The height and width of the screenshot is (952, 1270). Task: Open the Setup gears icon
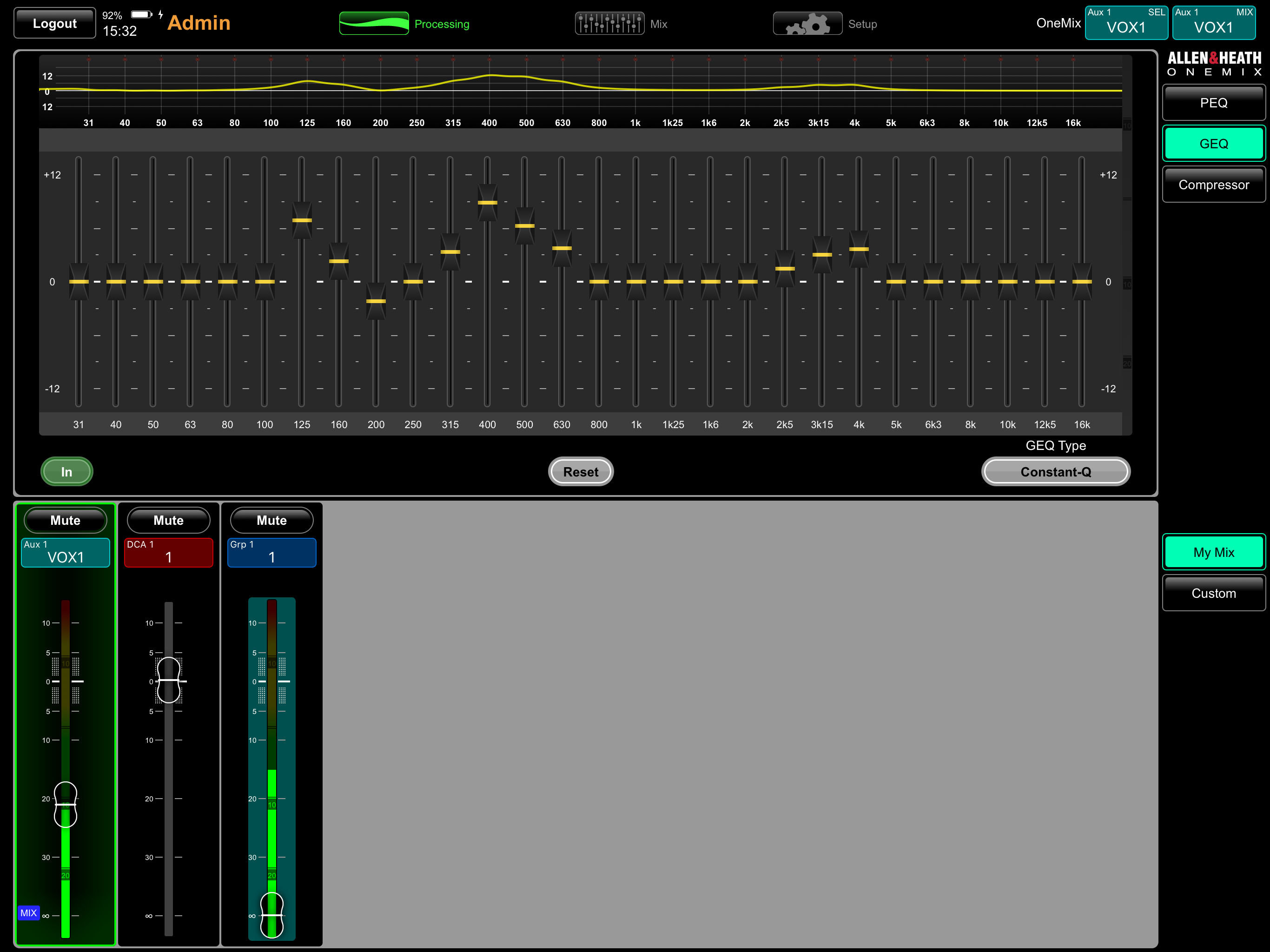[807, 24]
